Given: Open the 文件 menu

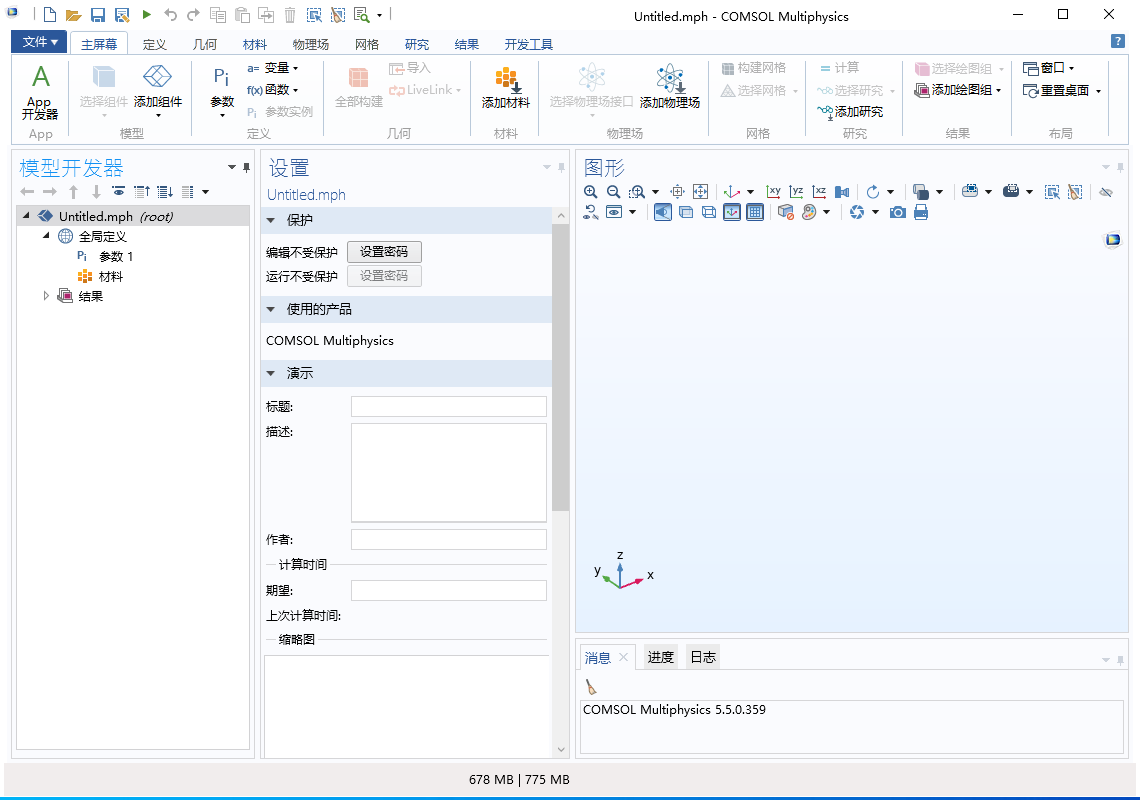Looking at the screenshot, I should pos(39,42).
